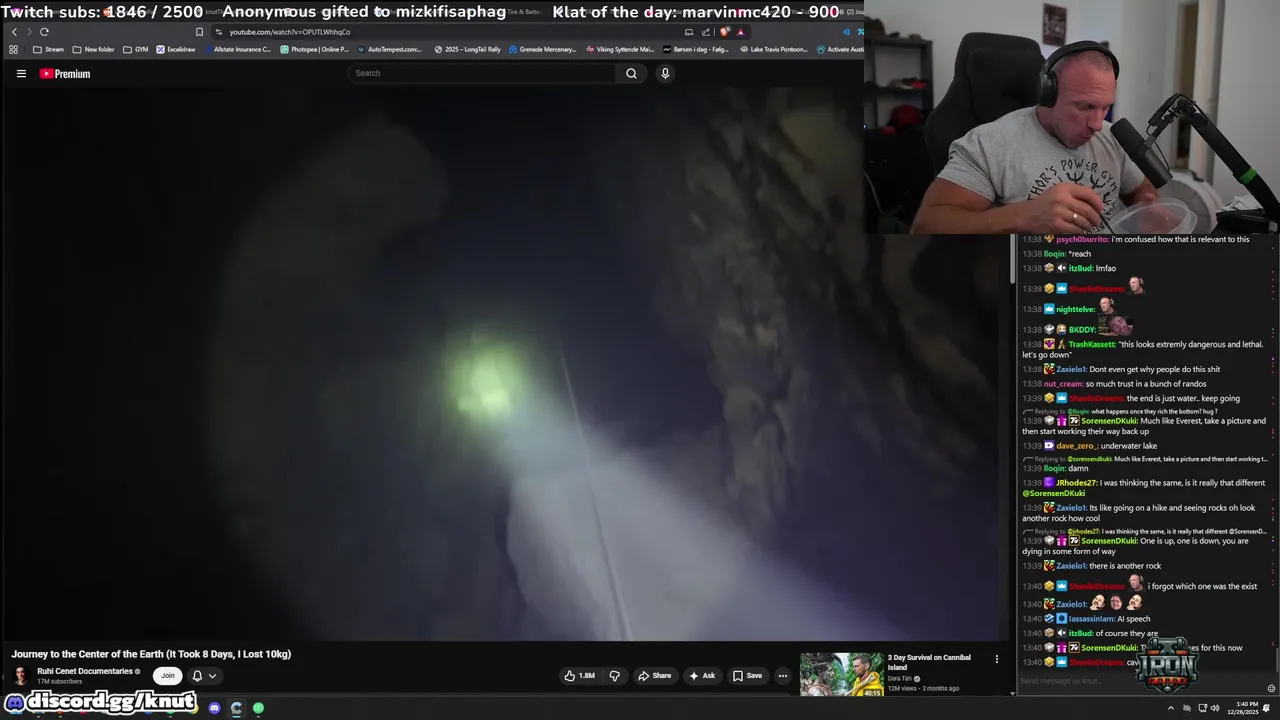Open the Brave rewards triangle icon
This screenshot has width=1280, height=720.
[741, 32]
